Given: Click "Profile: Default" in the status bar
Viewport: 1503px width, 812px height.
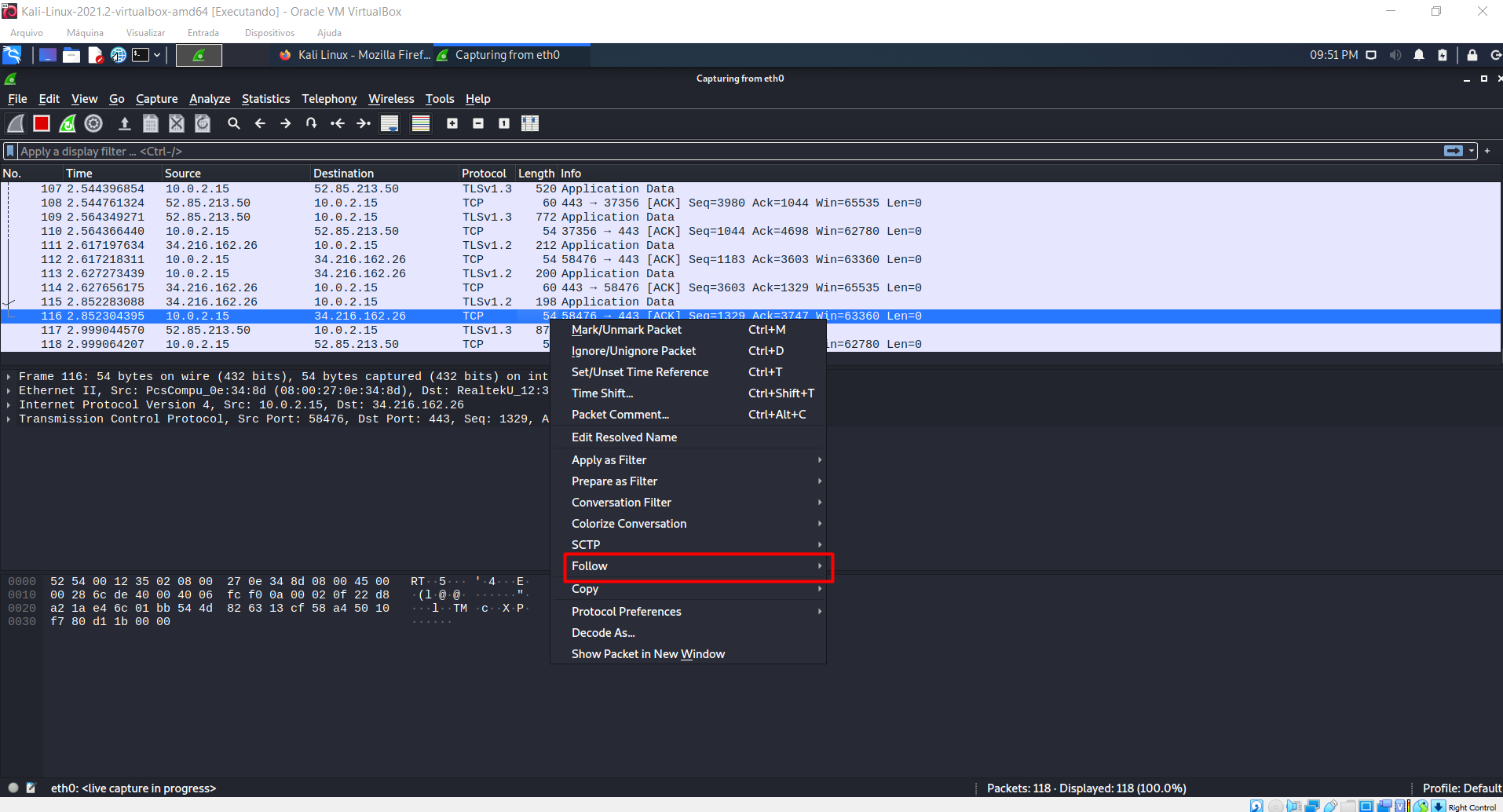Looking at the screenshot, I should (1461, 788).
